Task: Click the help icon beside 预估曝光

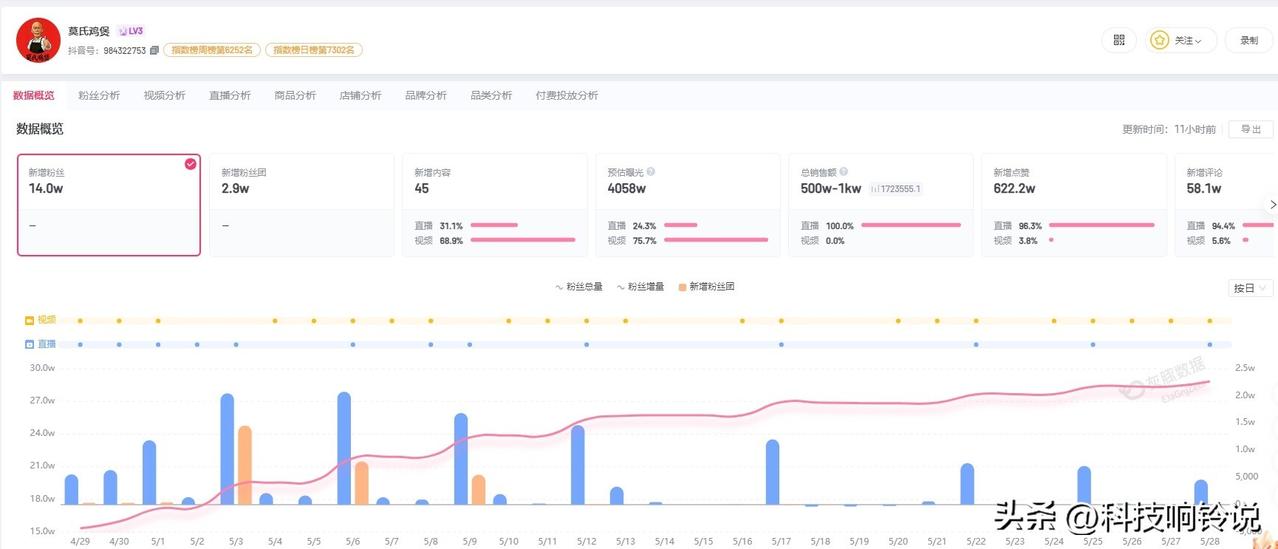Action: point(651,172)
